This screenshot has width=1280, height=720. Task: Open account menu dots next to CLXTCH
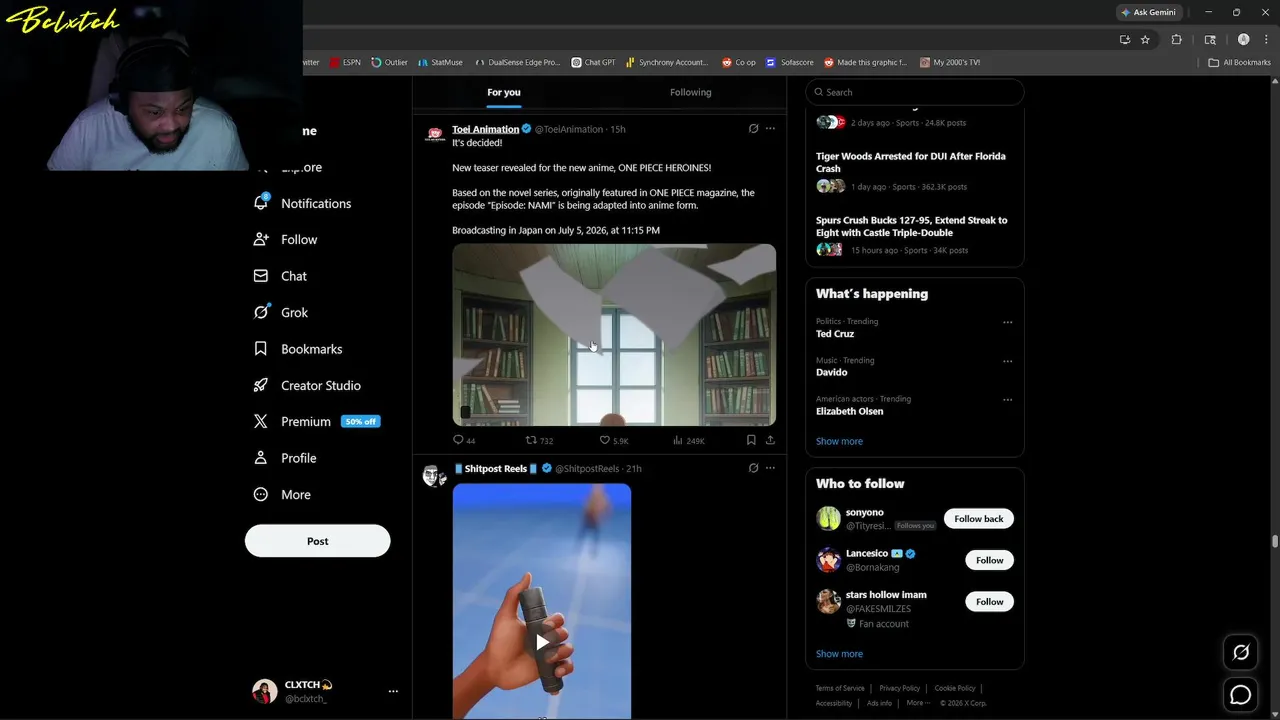coord(393,691)
